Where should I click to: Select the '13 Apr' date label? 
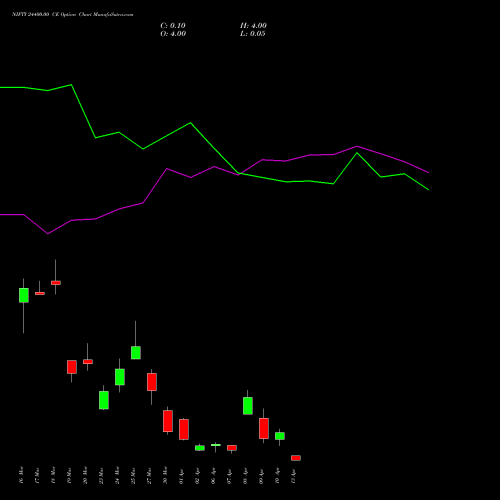(x=293, y=475)
